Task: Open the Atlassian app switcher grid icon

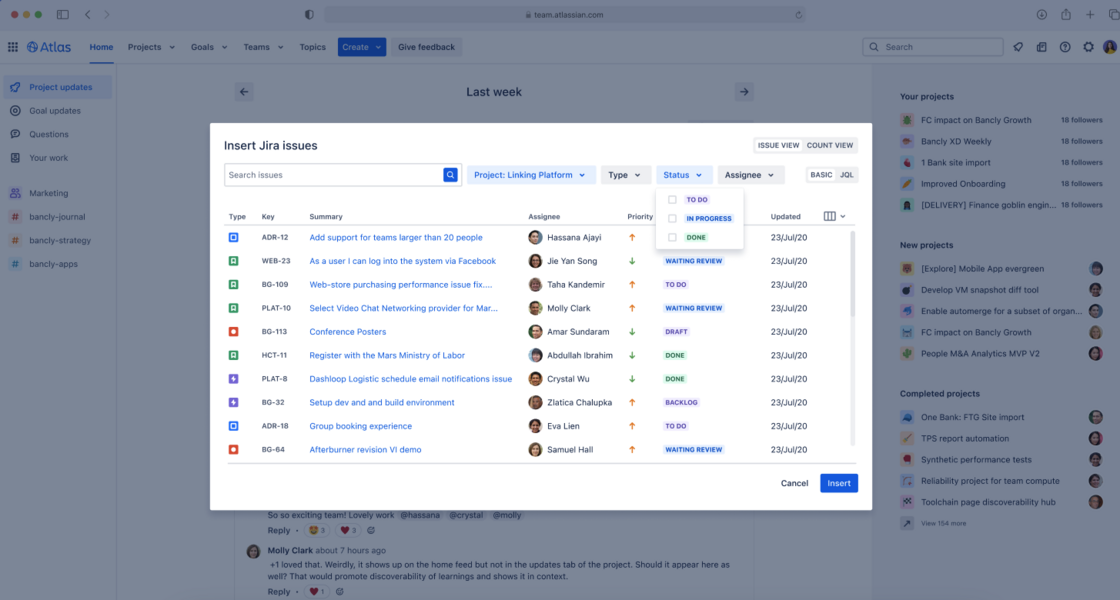Action: [x=13, y=46]
